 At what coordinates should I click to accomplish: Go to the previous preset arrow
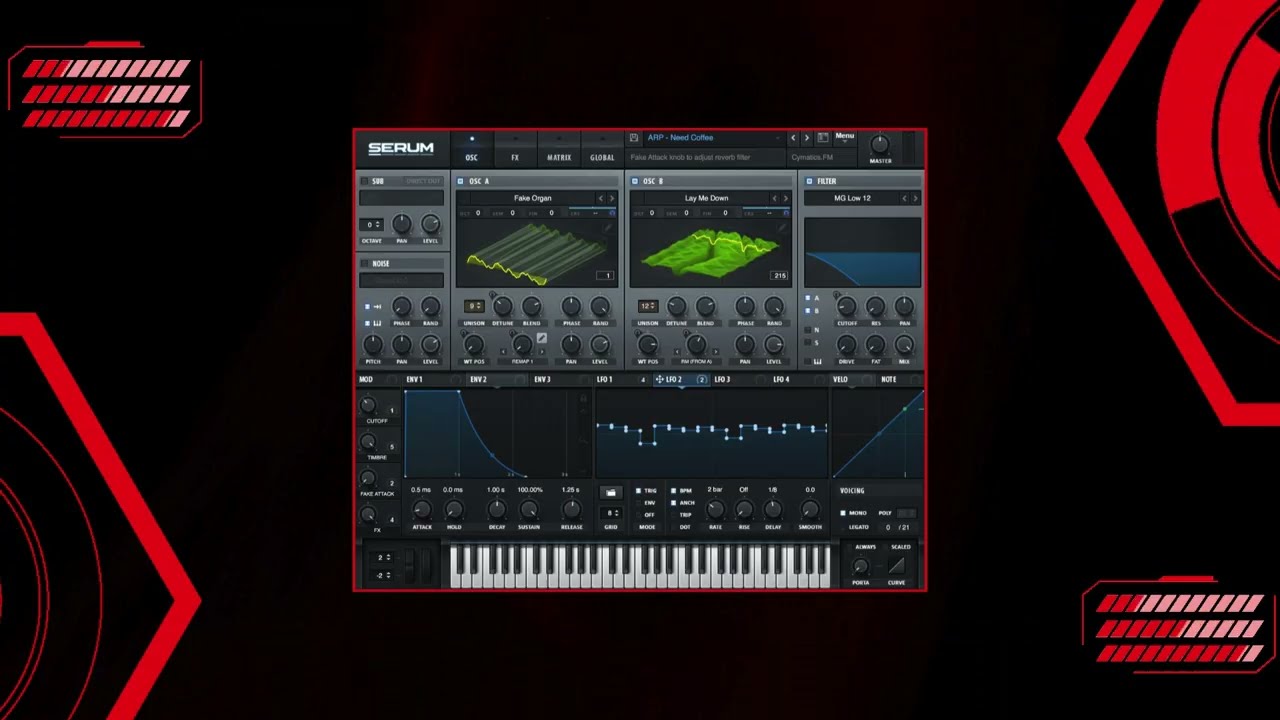[x=793, y=138]
